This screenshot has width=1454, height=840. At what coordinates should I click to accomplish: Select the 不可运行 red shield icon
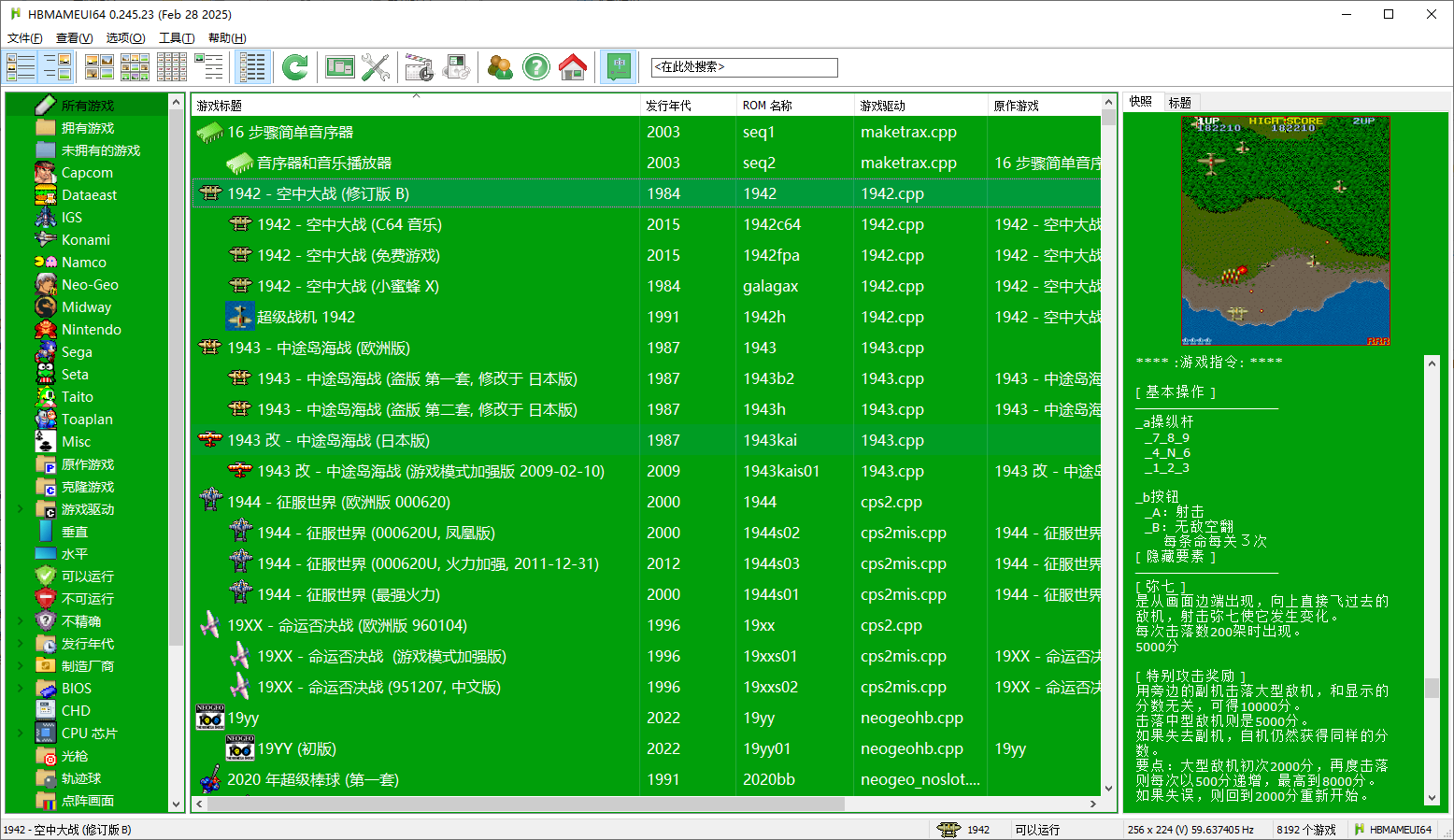[46, 599]
